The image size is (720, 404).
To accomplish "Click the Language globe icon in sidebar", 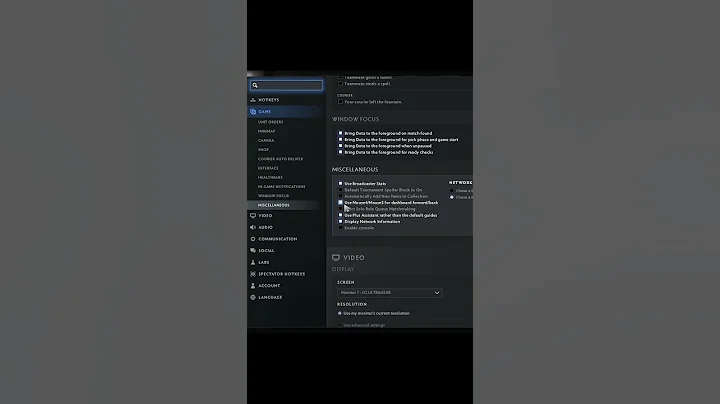I will 253,297.
